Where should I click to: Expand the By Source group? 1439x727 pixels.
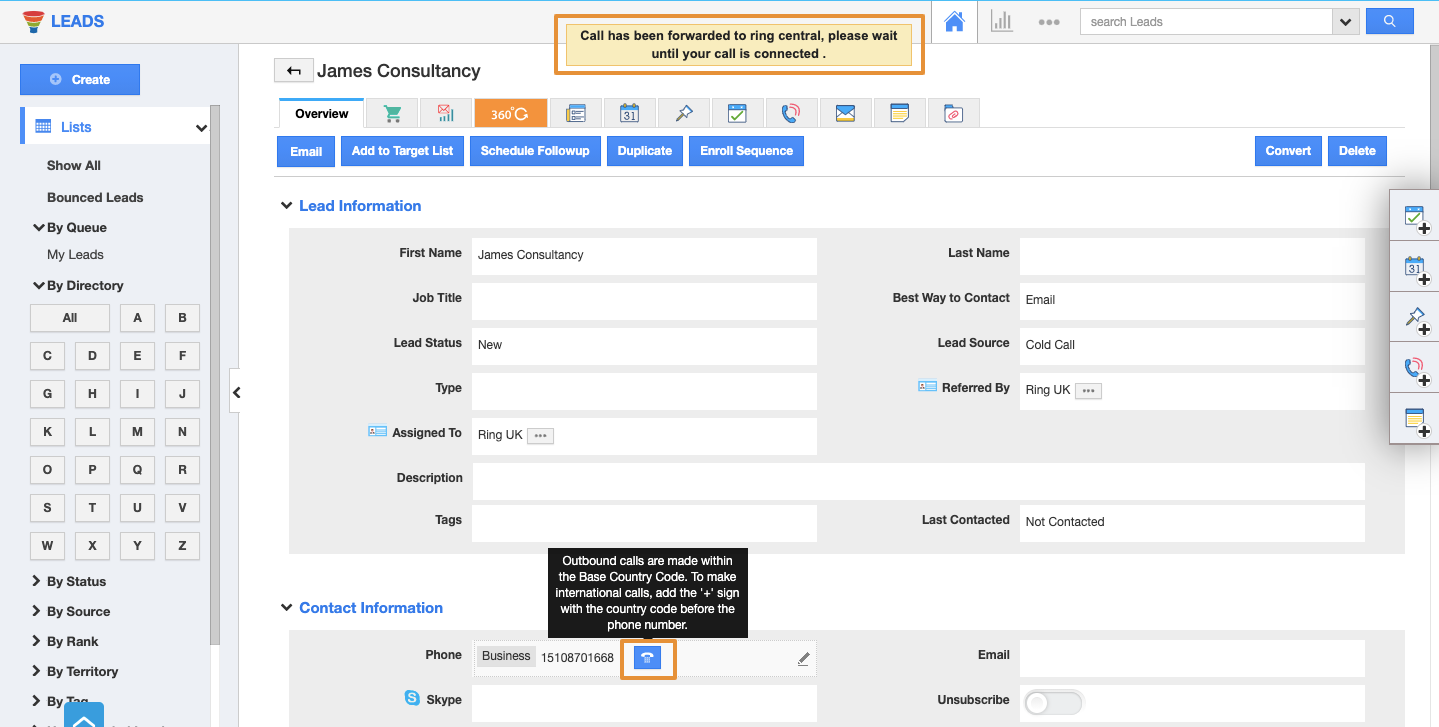pos(37,611)
